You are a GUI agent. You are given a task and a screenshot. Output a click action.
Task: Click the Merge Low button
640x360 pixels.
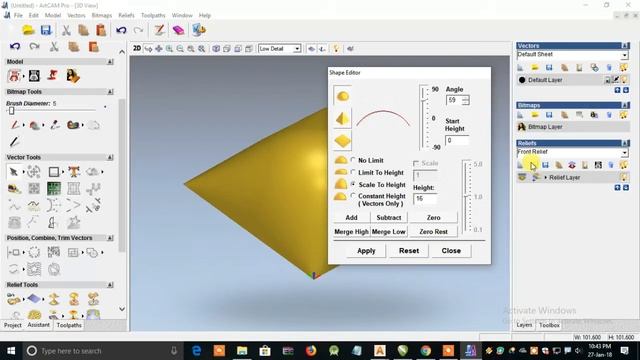389,231
